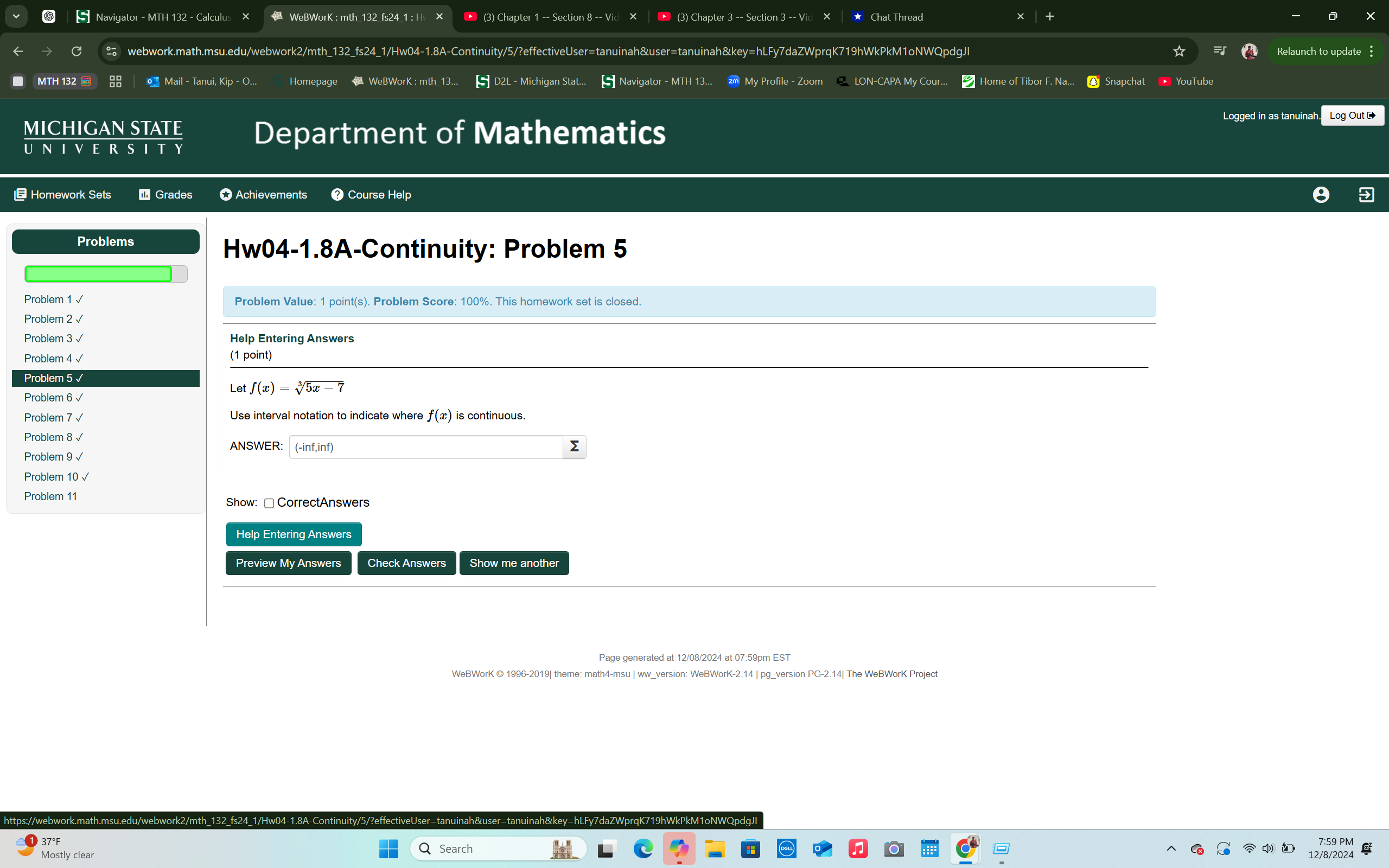Reload the WeBWorK page
This screenshot has height=868, width=1389.
(x=77, y=51)
